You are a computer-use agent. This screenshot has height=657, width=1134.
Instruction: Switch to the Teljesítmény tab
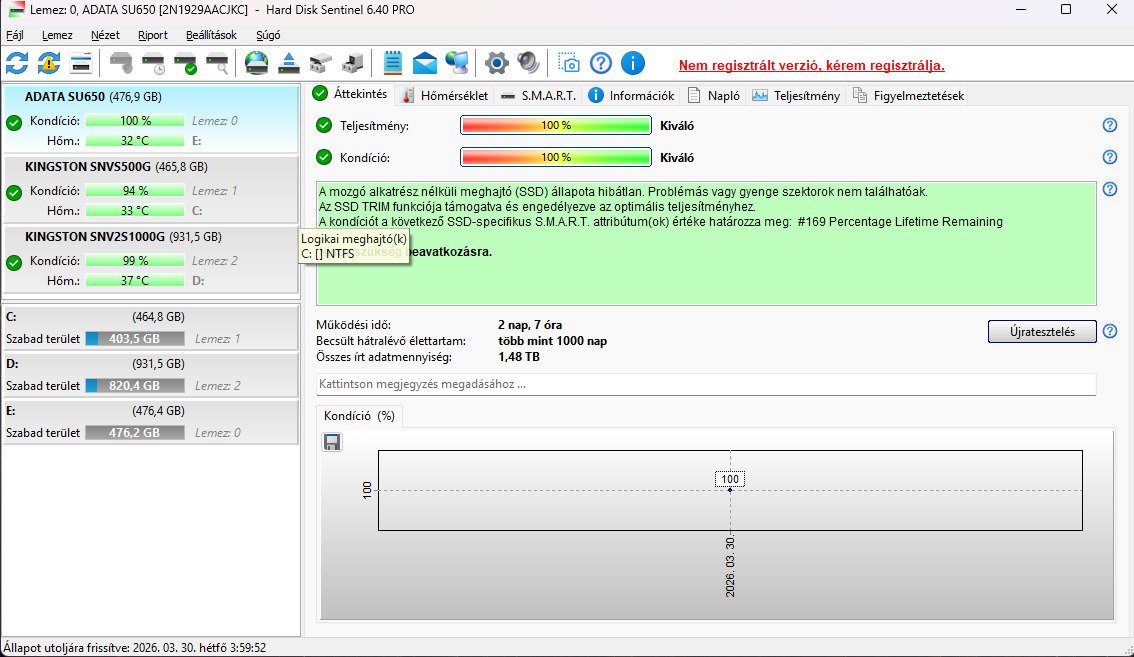(796, 96)
